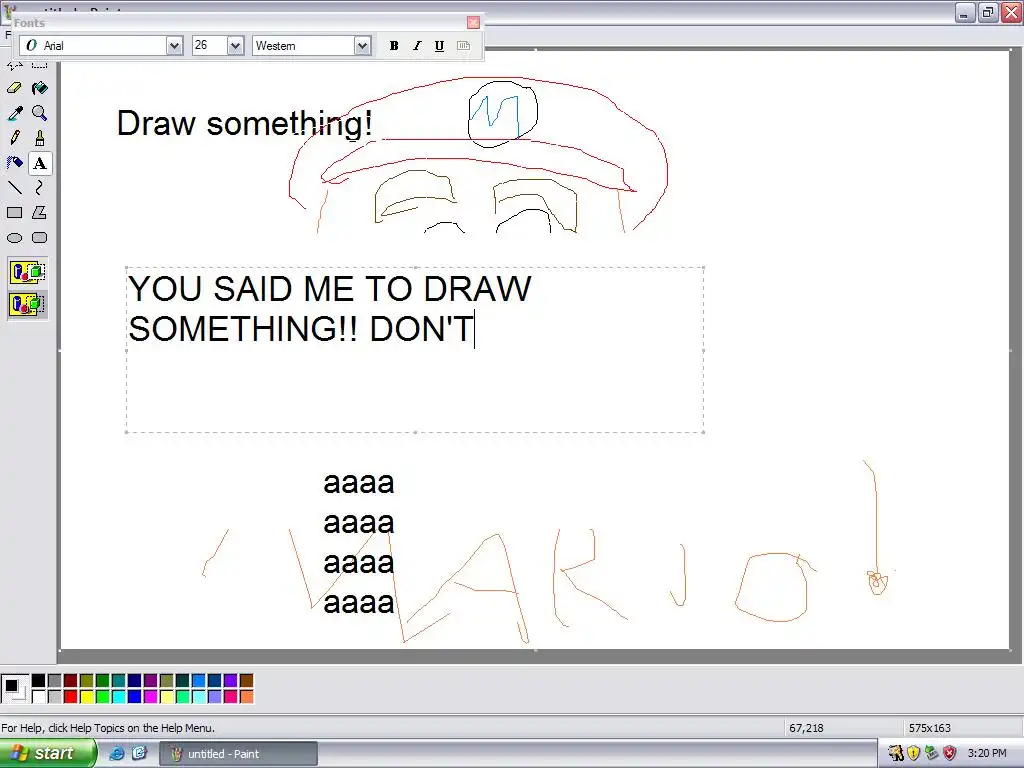Click the untitled - Paint taskbar button

click(x=238, y=754)
